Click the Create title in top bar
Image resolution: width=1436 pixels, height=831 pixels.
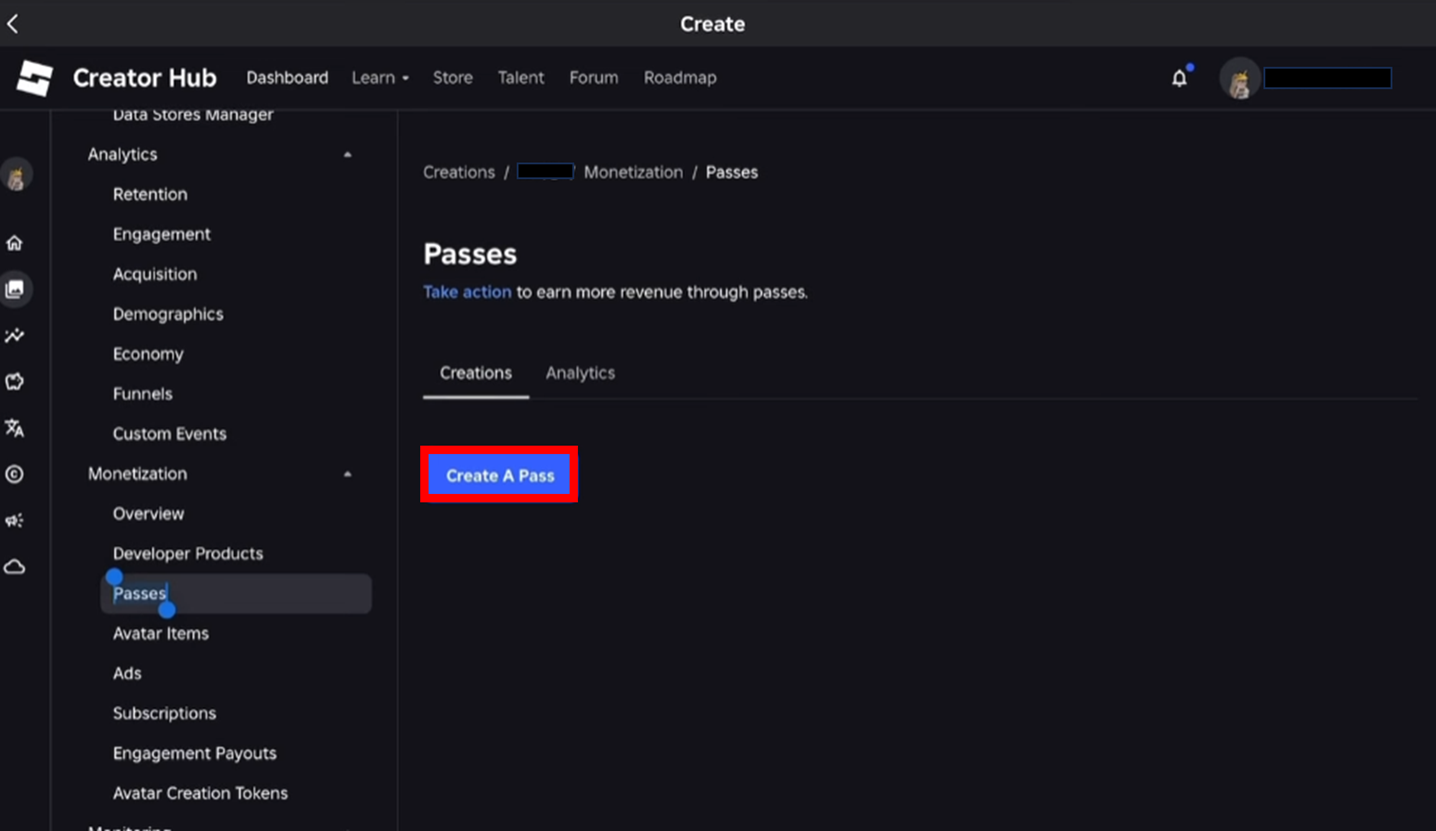pos(713,24)
